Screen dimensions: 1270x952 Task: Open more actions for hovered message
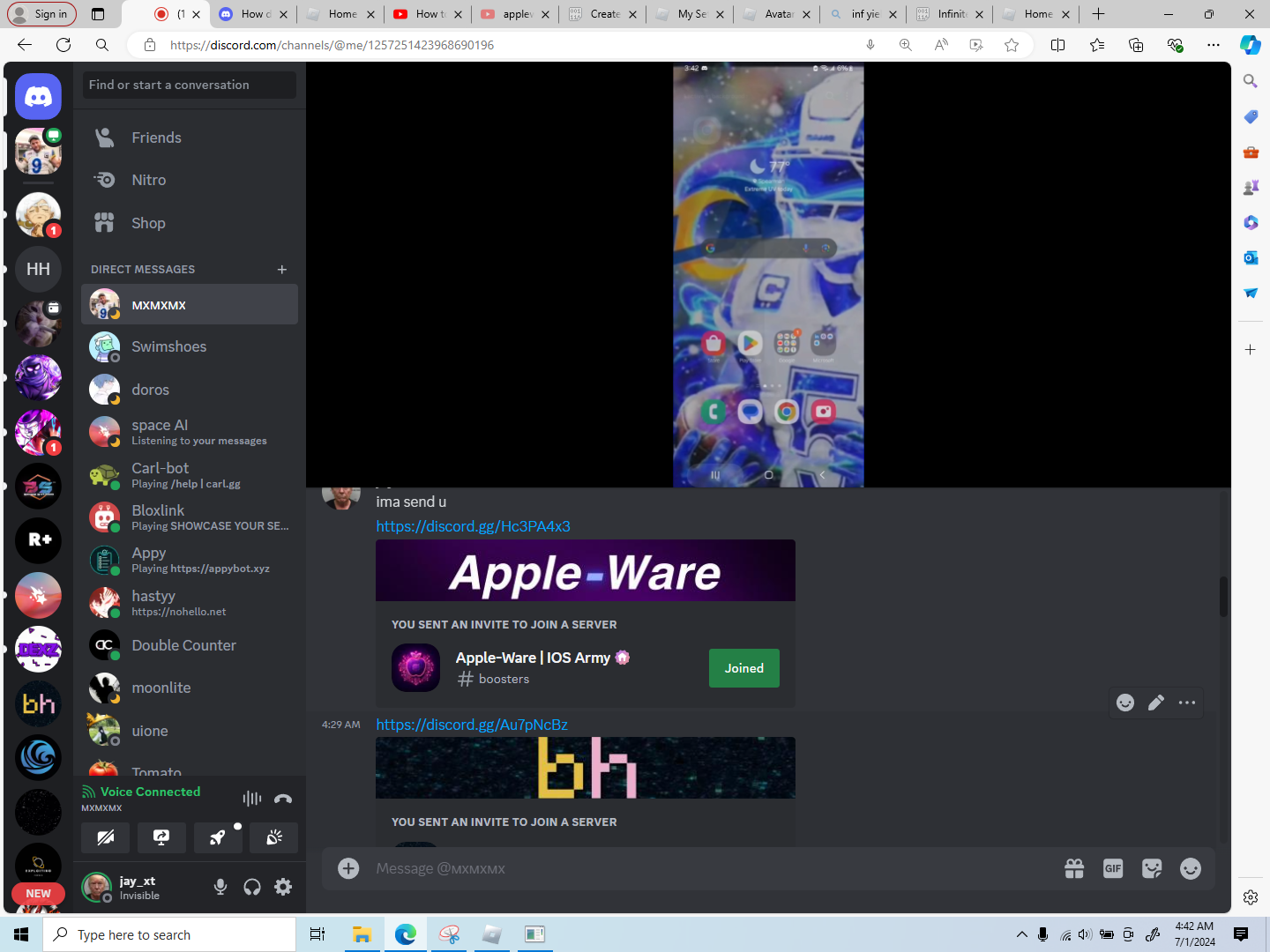pyautogui.click(x=1187, y=703)
